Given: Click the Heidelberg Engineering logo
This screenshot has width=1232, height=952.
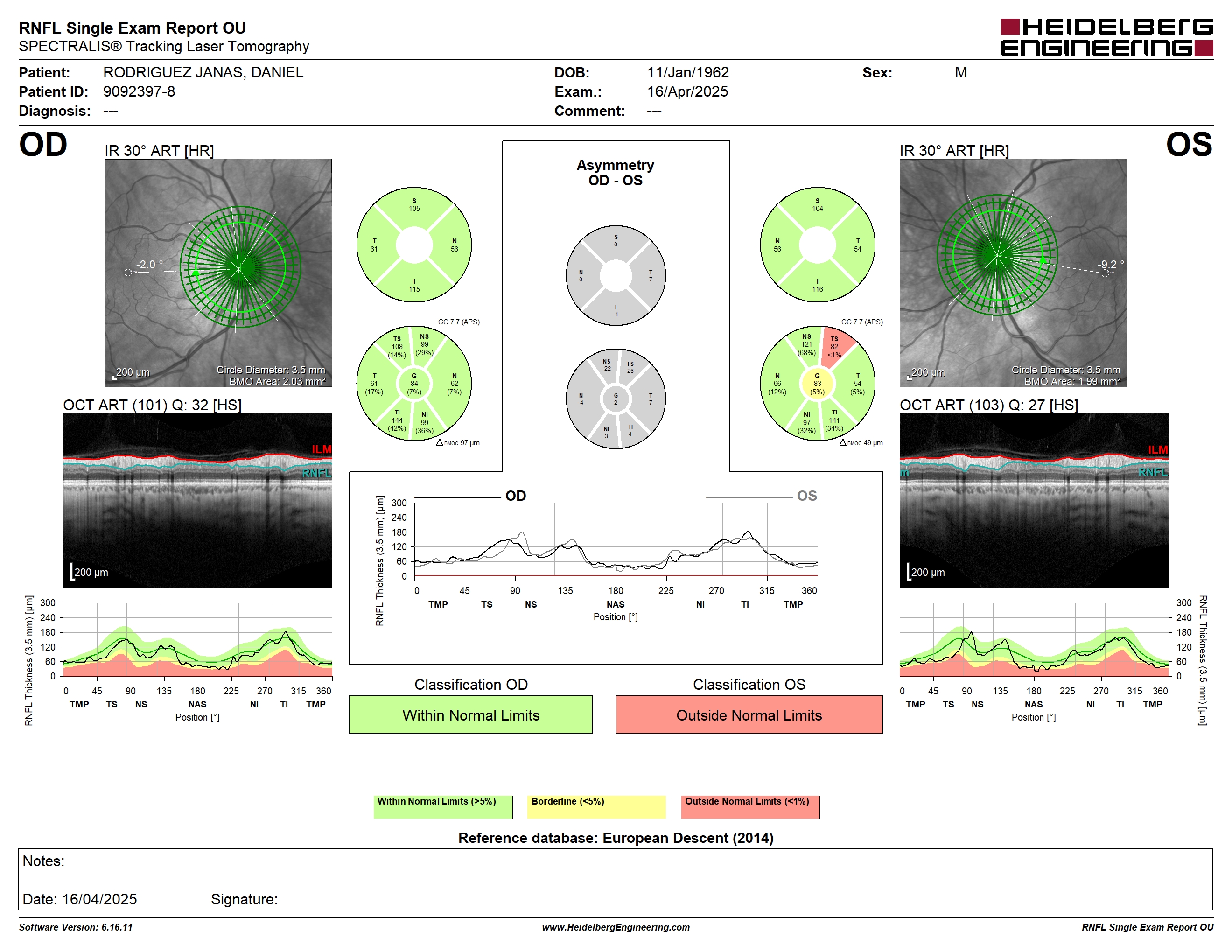Looking at the screenshot, I should (x=1106, y=37).
